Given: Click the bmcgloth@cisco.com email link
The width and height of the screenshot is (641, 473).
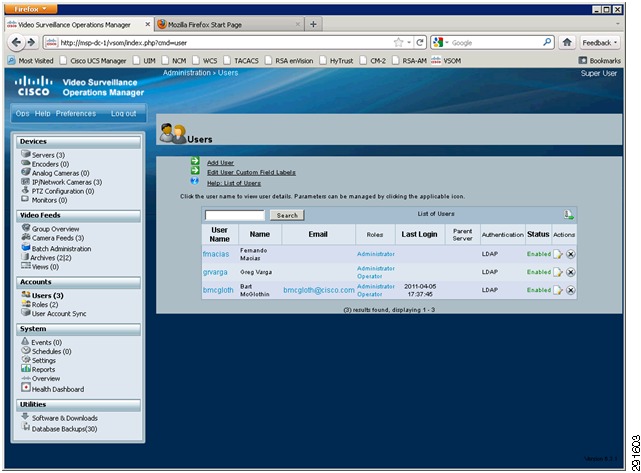Looking at the screenshot, I should pos(319,290).
